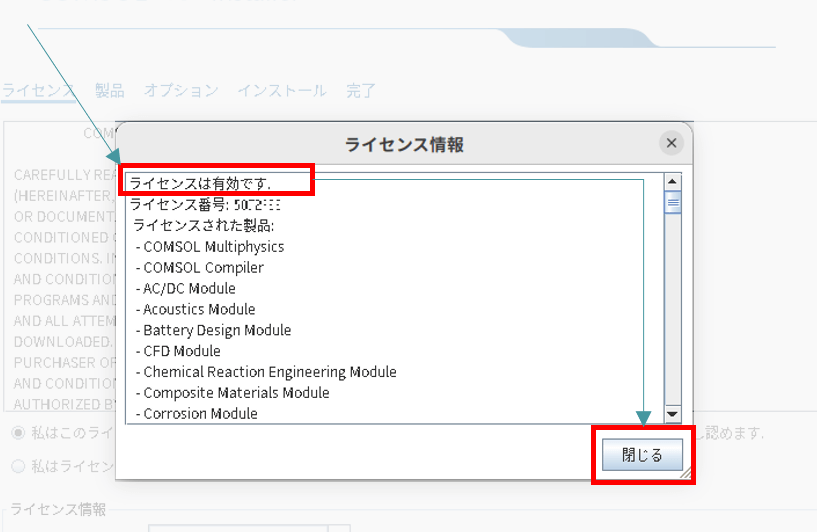The image size is (817, 532).
Task: Click the scrollbar thumb in license info
Action: click(x=673, y=202)
